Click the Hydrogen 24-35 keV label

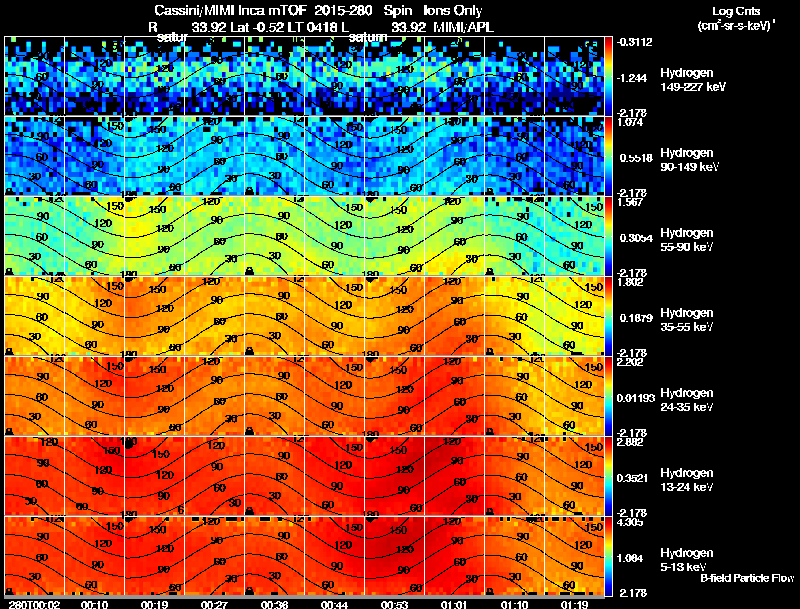click(687, 400)
